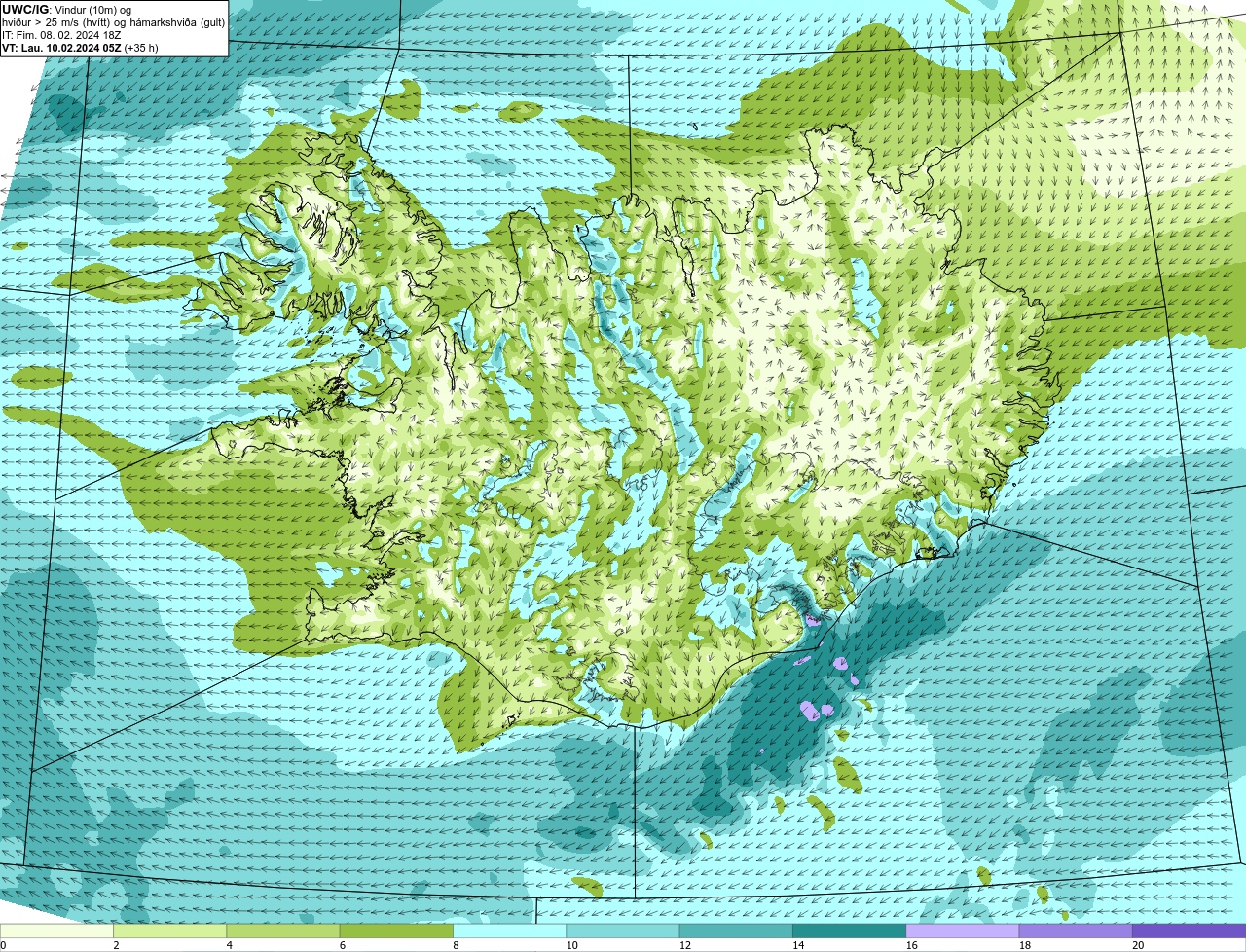1246x952 pixels.
Task: Click the scale label '0'
Action: [3, 945]
